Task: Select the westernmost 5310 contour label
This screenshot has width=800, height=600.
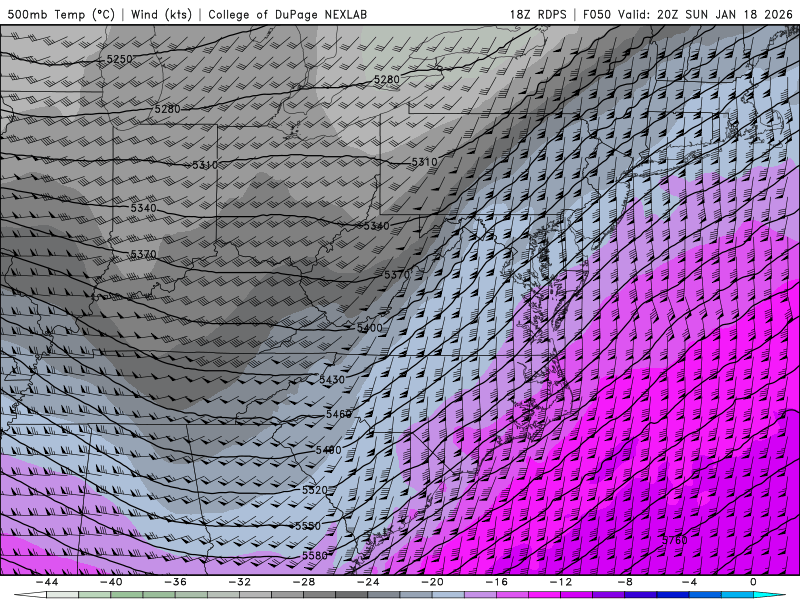Action: (205, 165)
